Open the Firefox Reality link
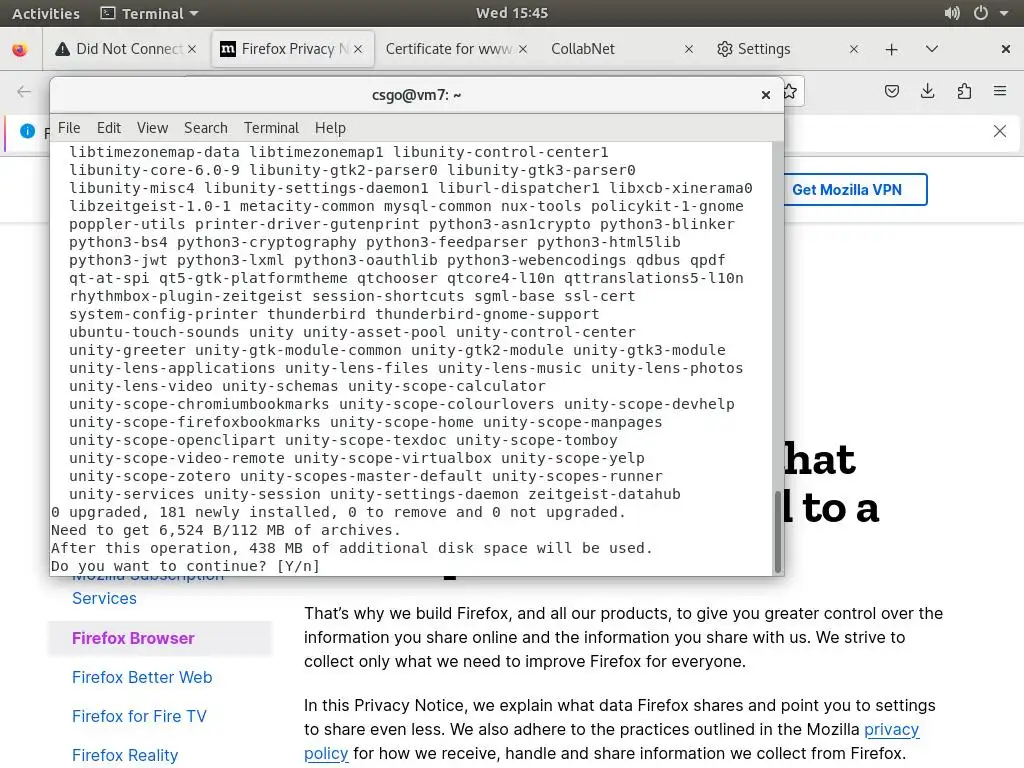 tap(125, 756)
